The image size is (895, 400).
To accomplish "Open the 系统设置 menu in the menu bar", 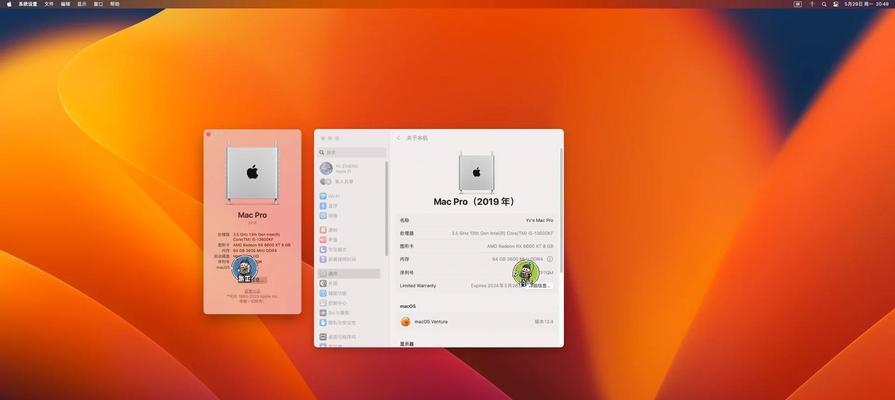I will (27, 4).
